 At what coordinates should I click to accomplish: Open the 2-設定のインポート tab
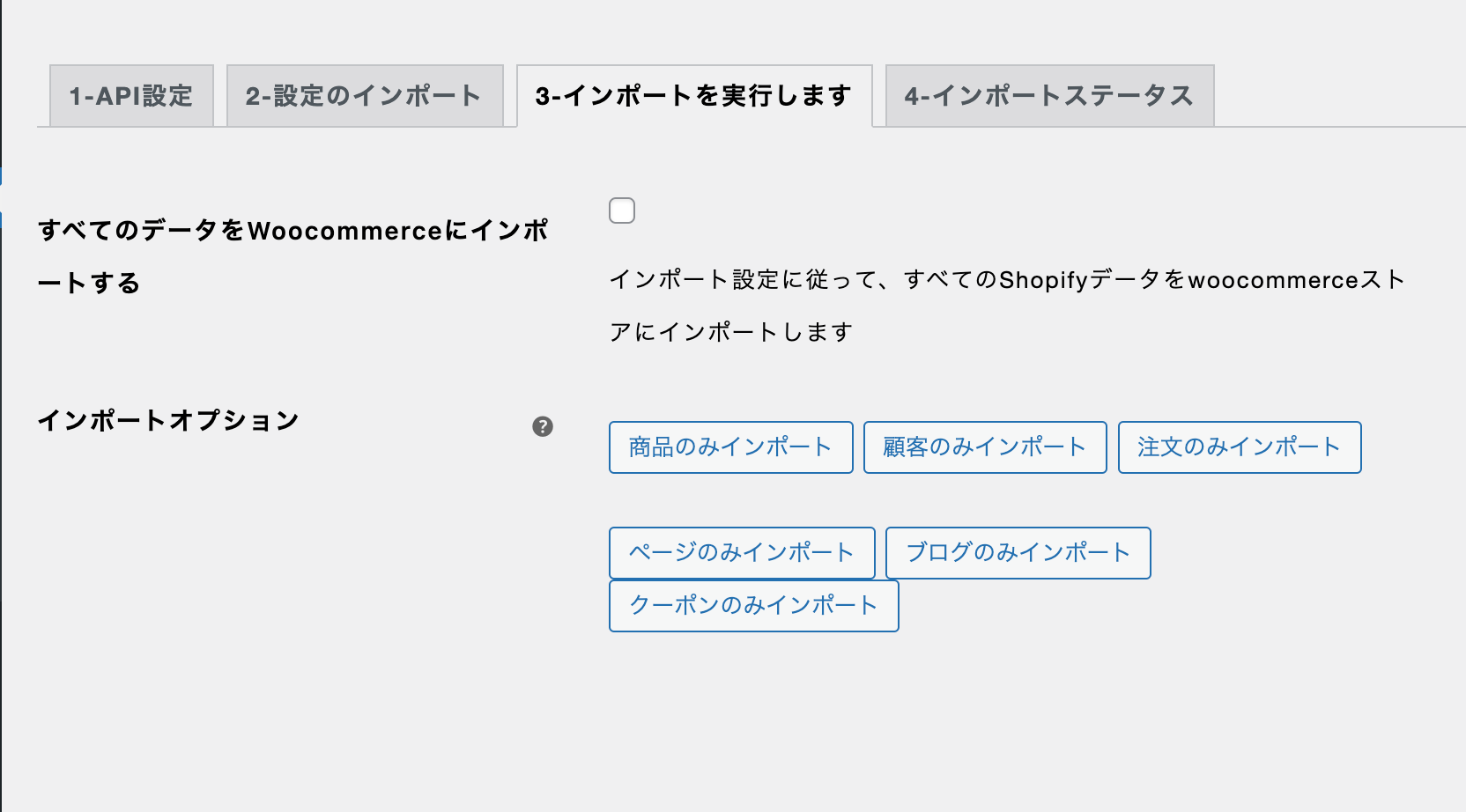[x=365, y=95]
